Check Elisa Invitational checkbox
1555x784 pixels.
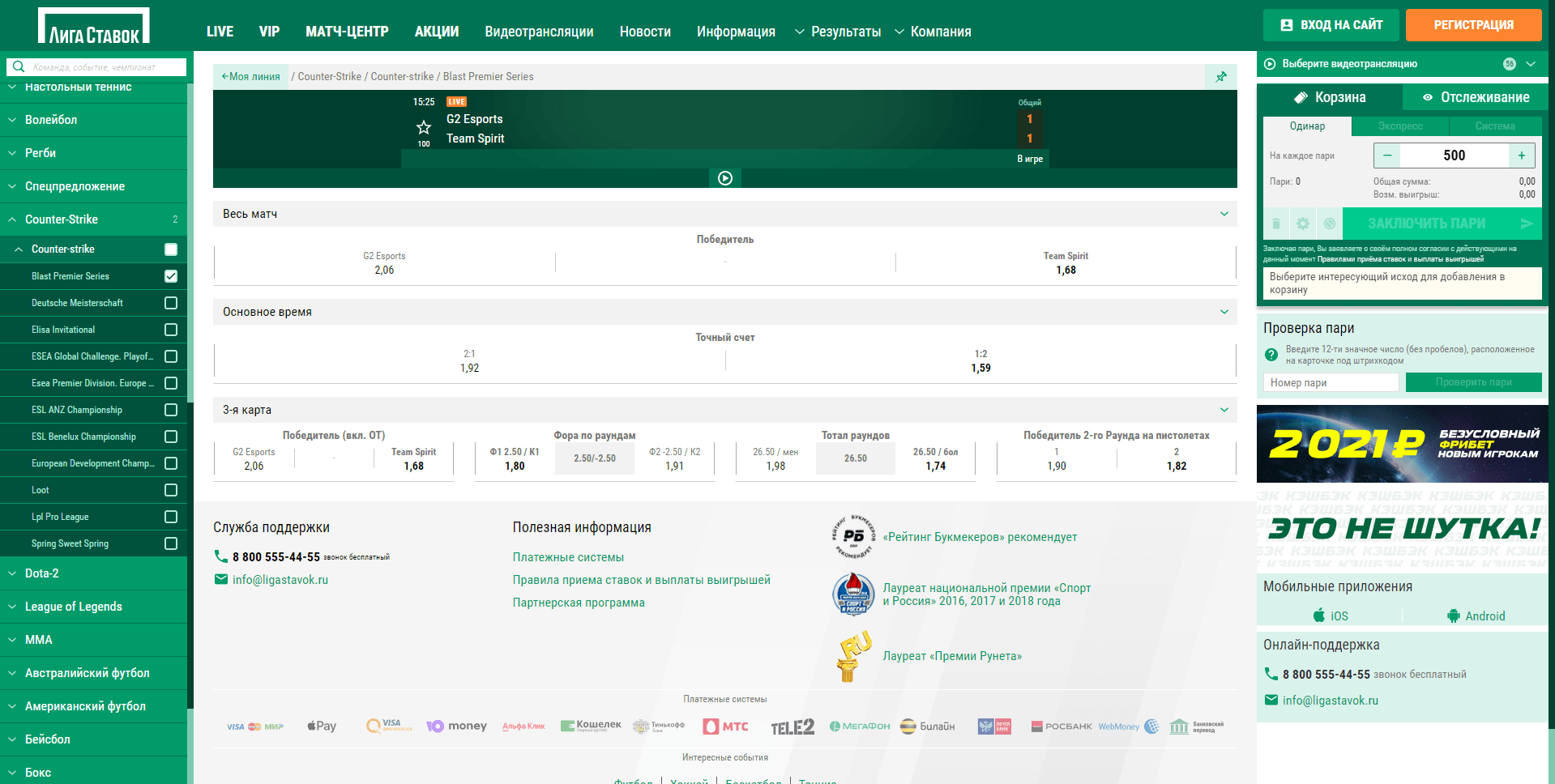pos(171,330)
